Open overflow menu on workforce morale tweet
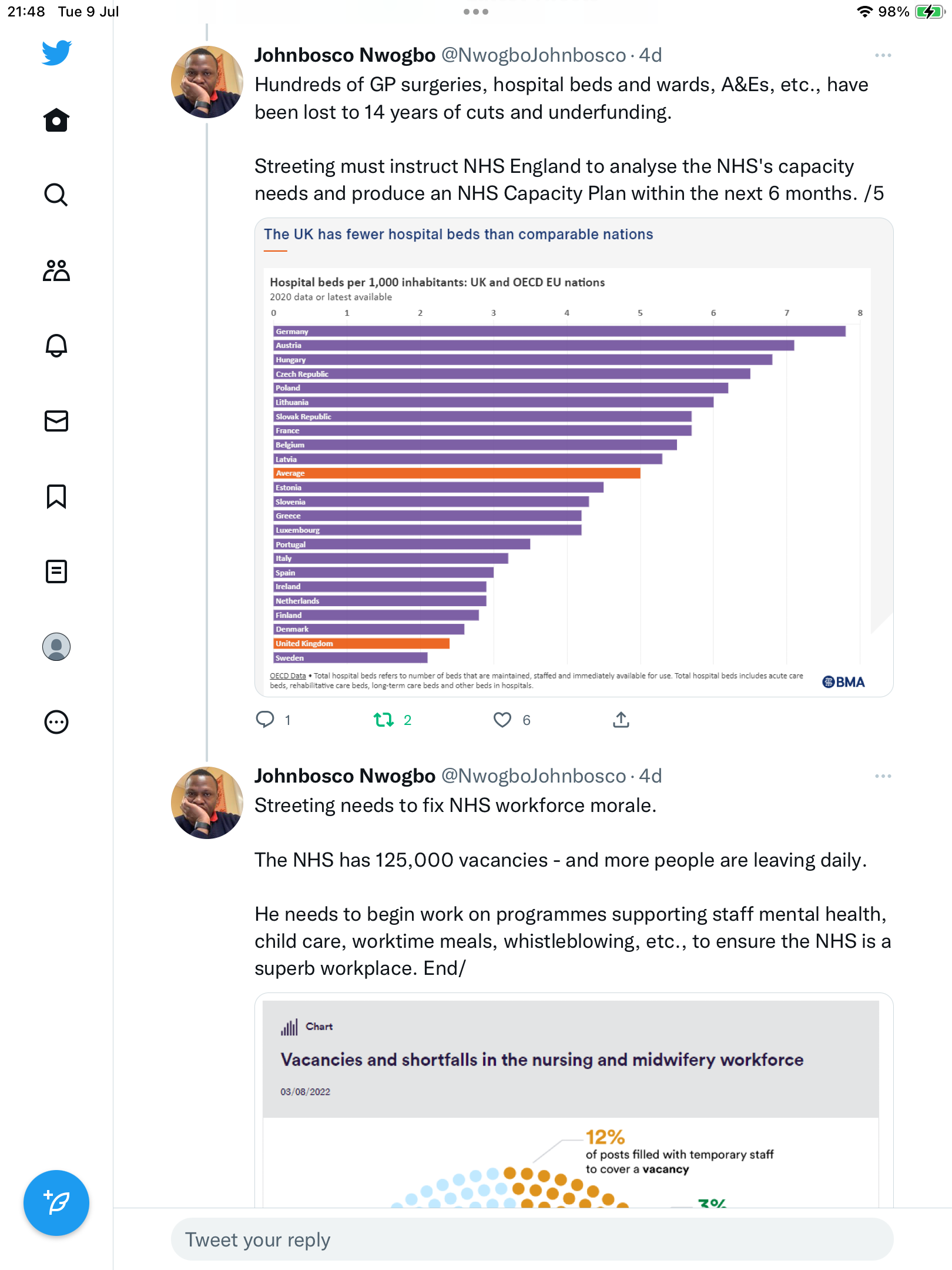The height and width of the screenshot is (1270, 952). pyautogui.click(x=883, y=776)
